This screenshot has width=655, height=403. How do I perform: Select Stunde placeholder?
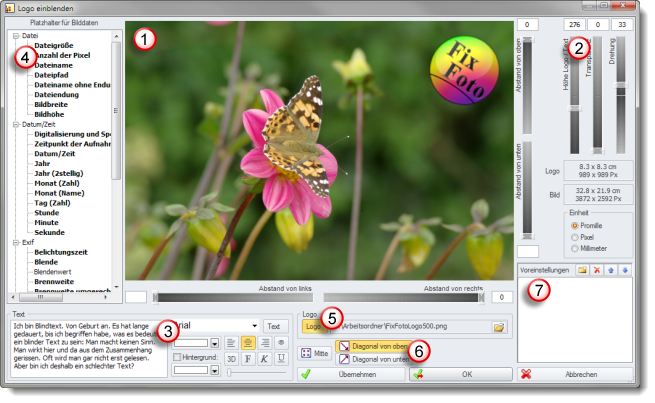pyautogui.click(x=47, y=213)
